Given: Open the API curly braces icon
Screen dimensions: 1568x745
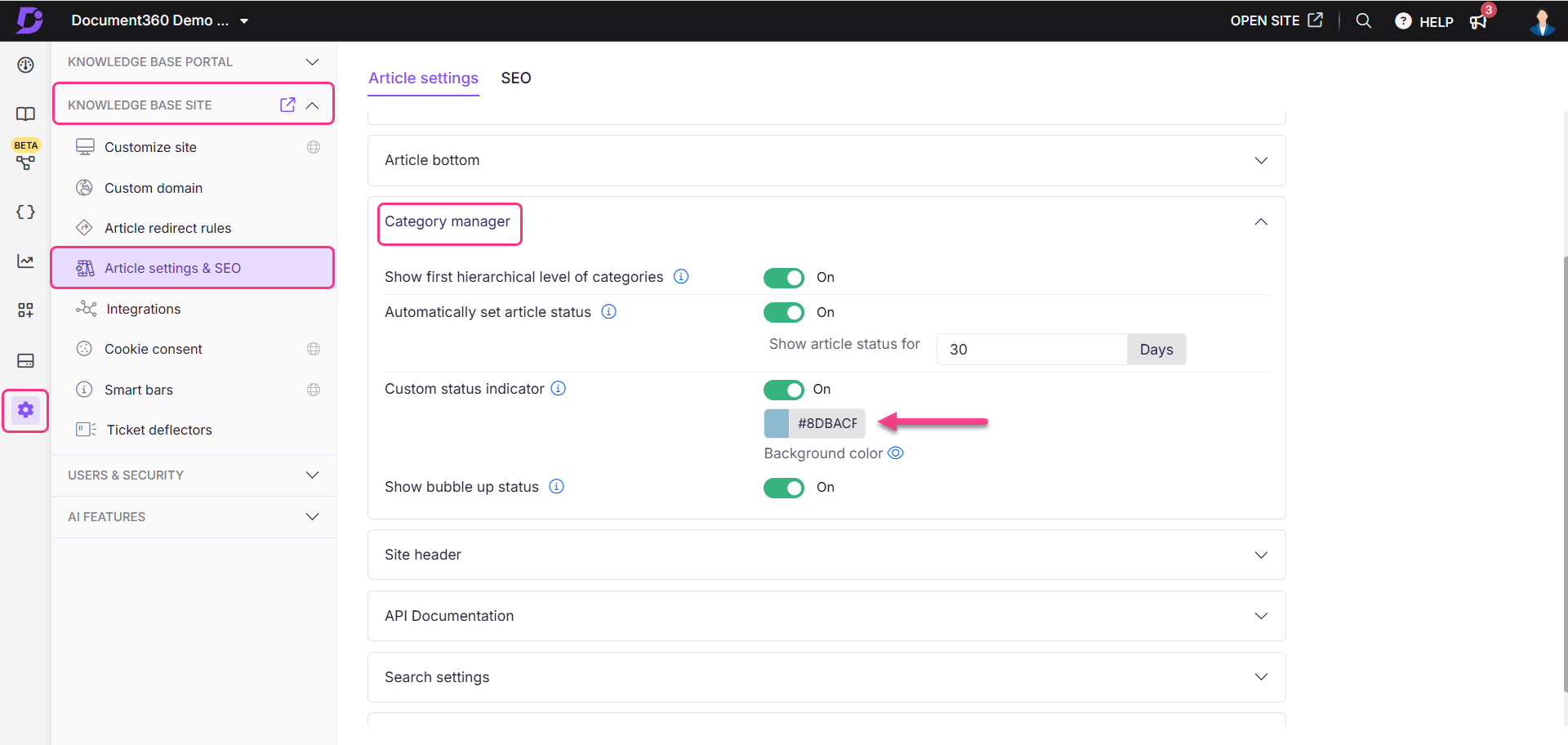Looking at the screenshot, I should [x=25, y=212].
